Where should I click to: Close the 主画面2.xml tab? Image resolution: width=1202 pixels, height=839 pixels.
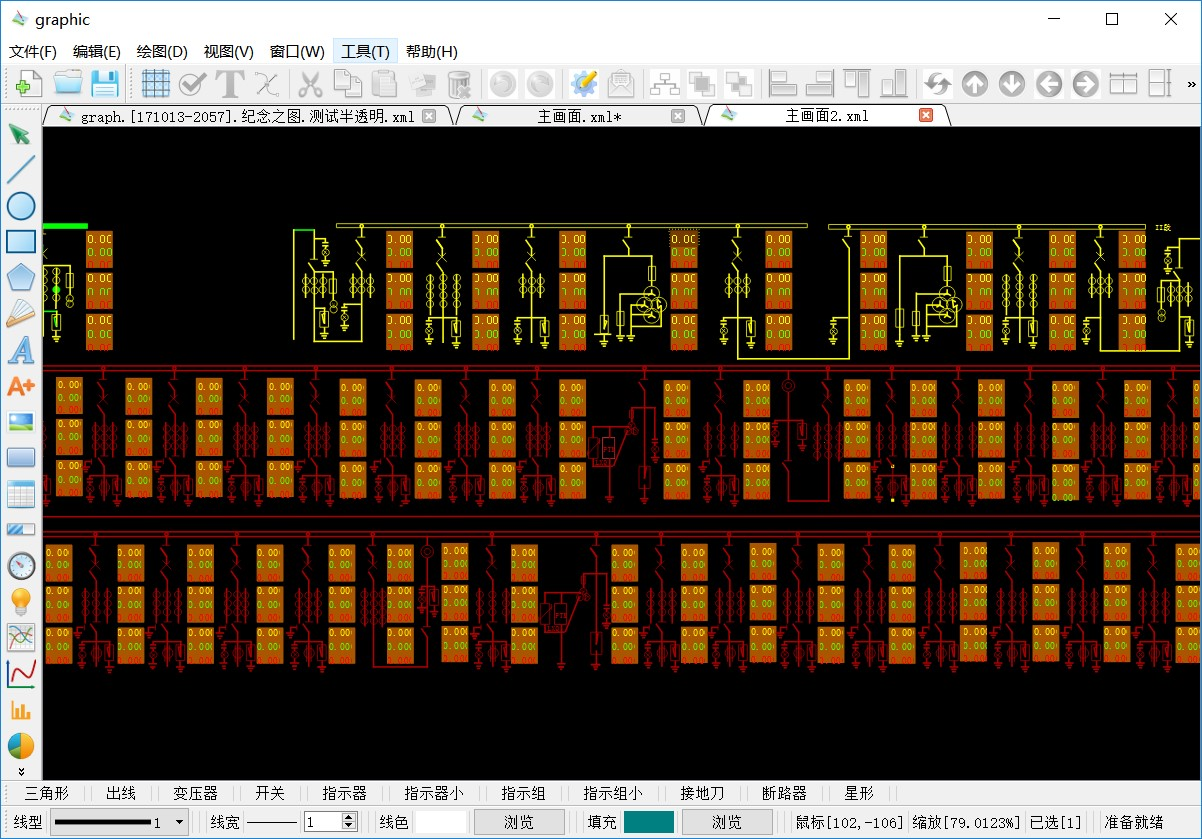point(926,116)
